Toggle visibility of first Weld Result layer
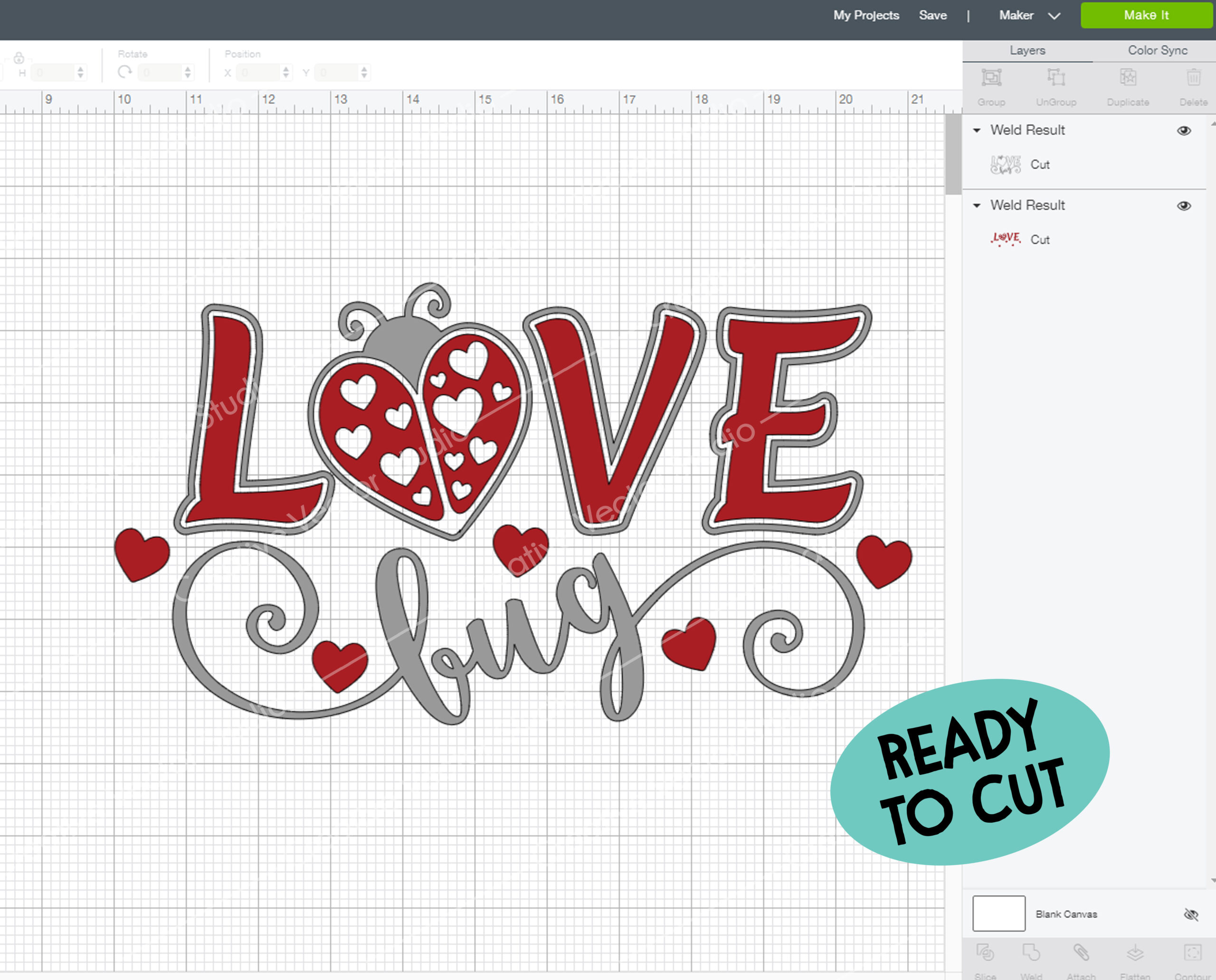1216x980 pixels. pyautogui.click(x=1184, y=131)
